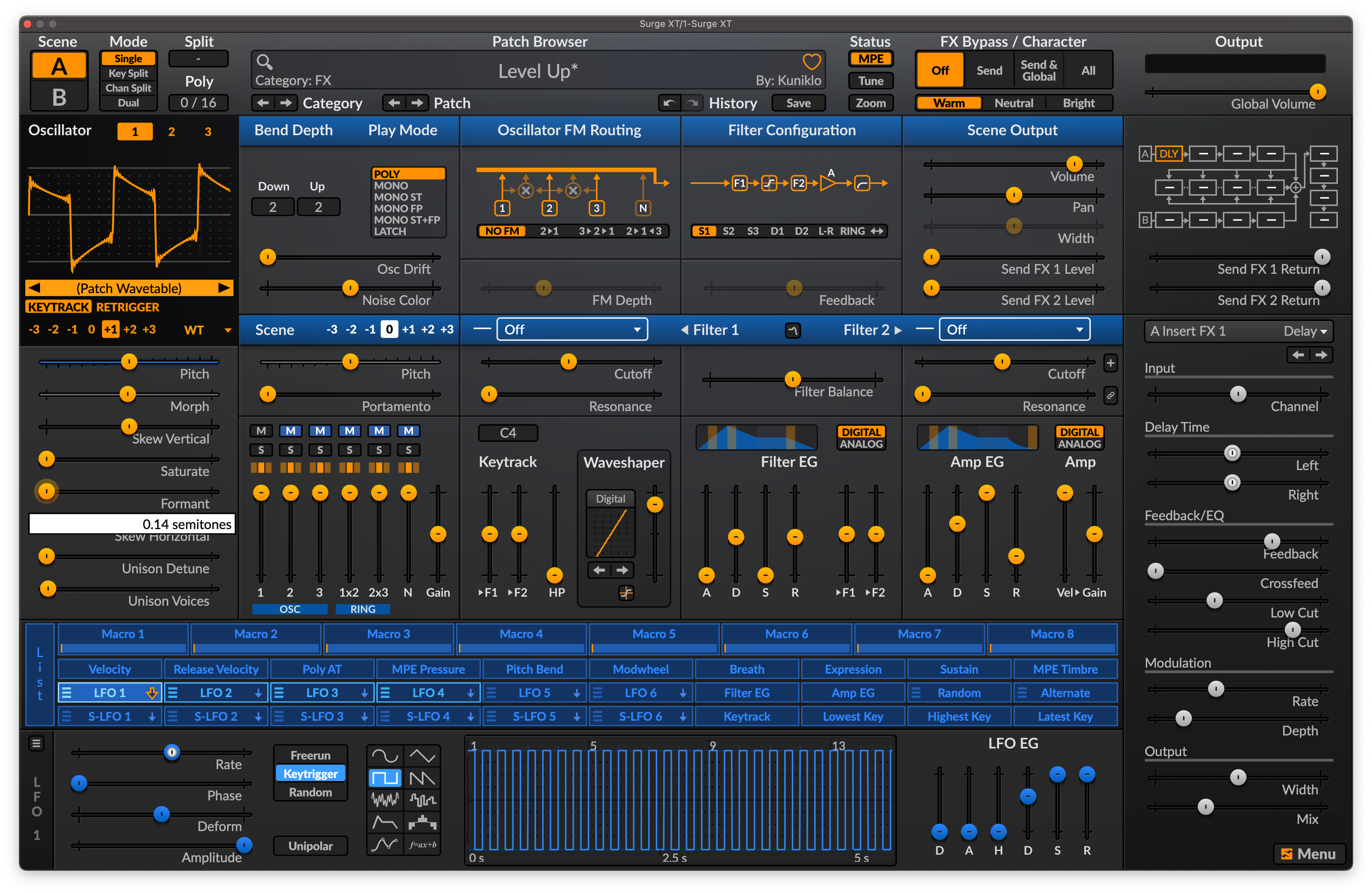Screen dimensions: 1372x893
Task: Set FX Bypass to Send & Global
Action: [x=1039, y=70]
